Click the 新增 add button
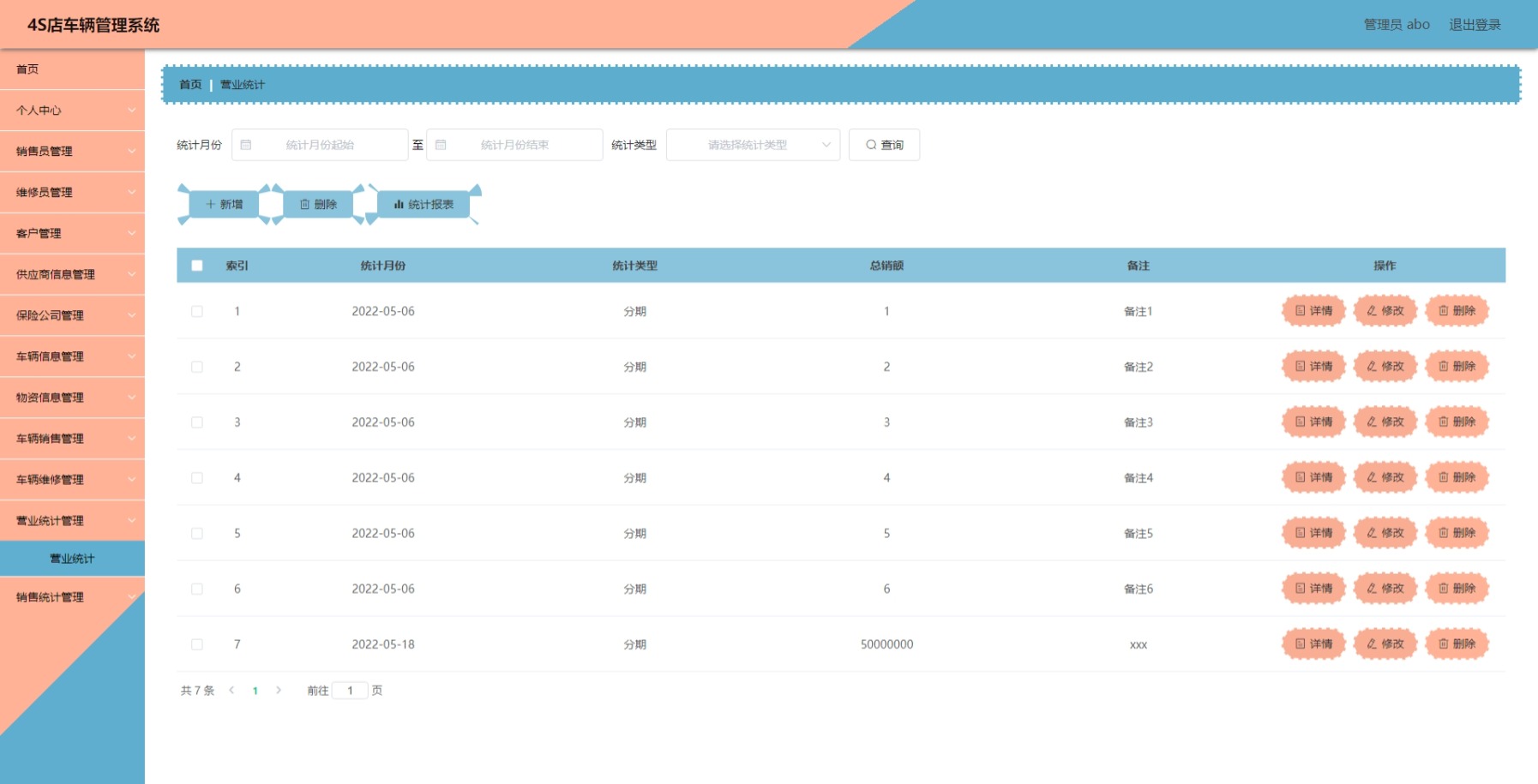 pyautogui.click(x=224, y=204)
